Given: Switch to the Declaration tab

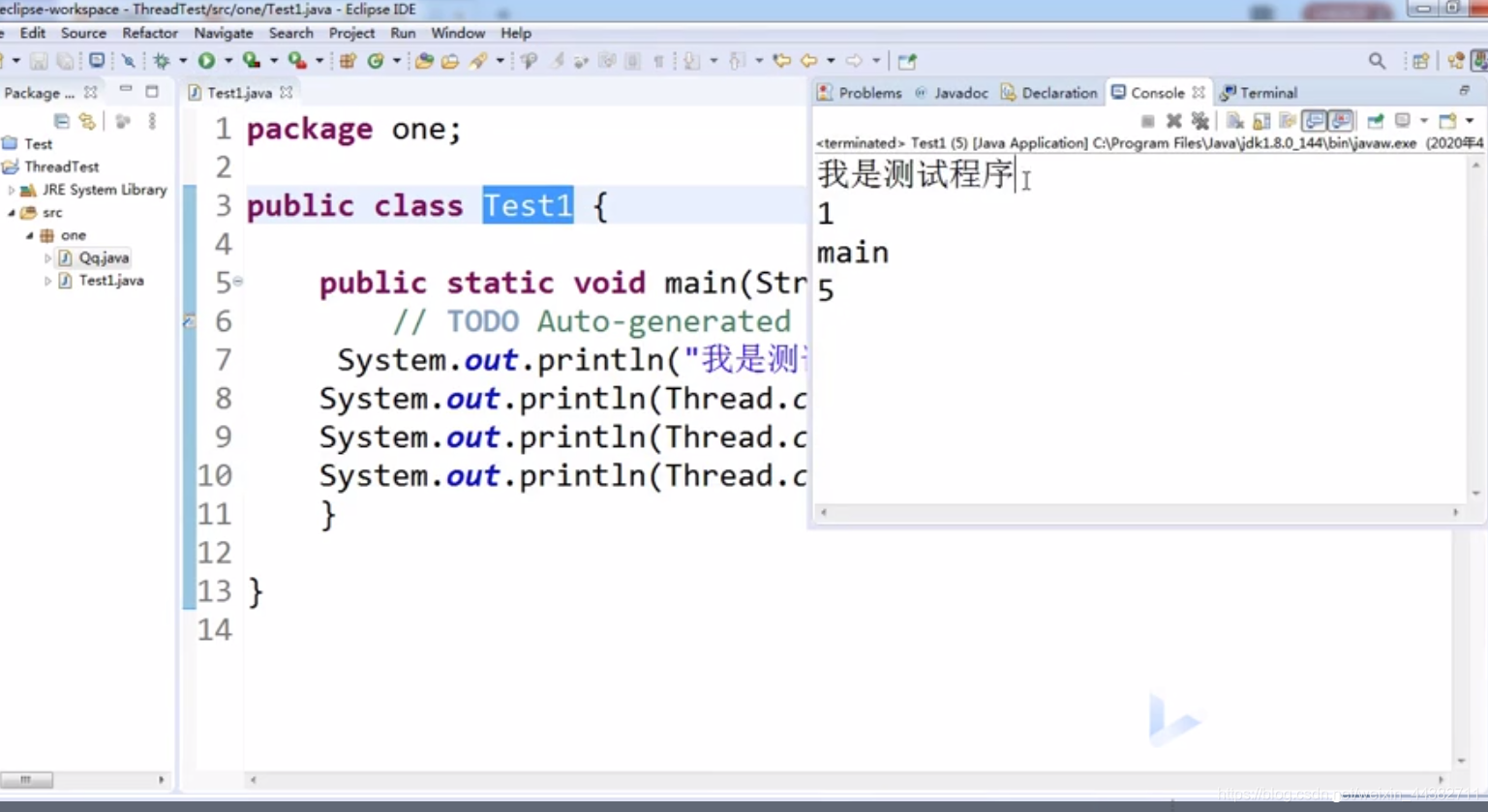Looking at the screenshot, I should pos(1050,93).
